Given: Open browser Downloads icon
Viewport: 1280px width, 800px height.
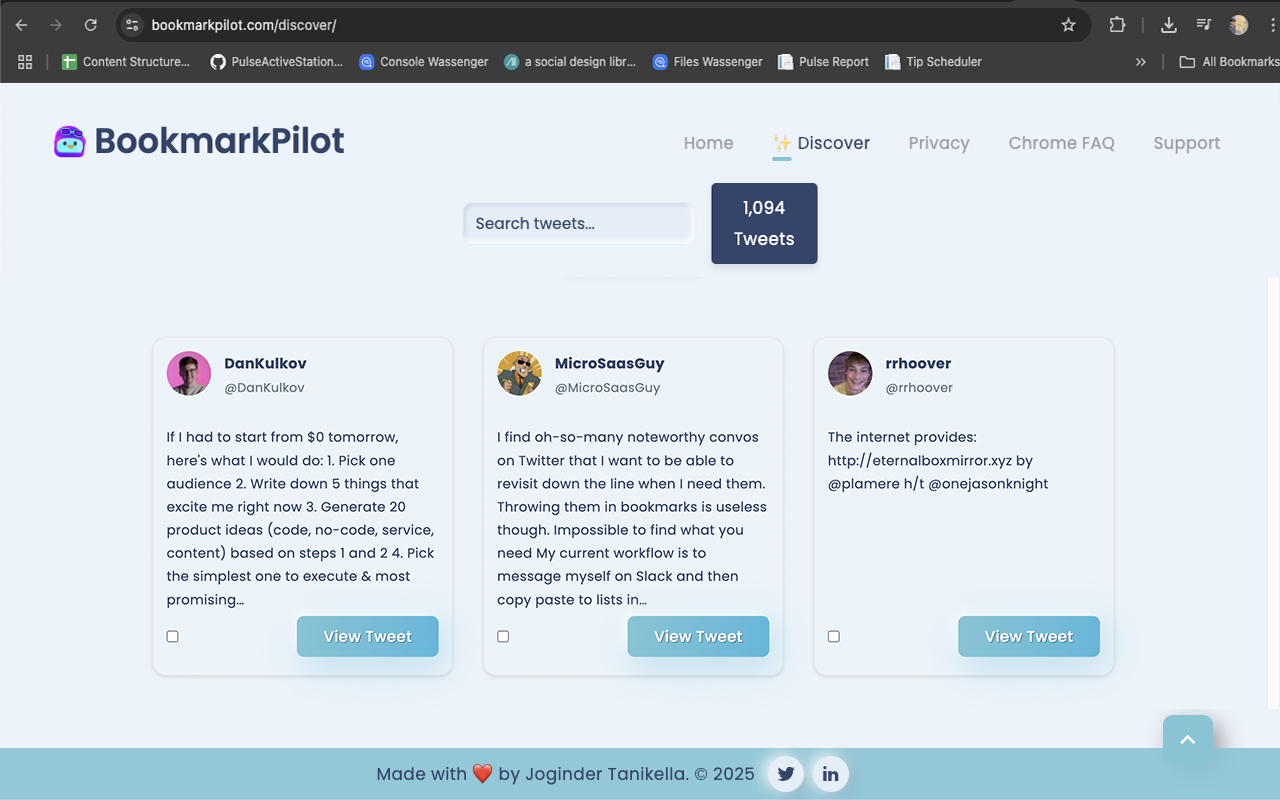Looking at the screenshot, I should [x=1168, y=25].
